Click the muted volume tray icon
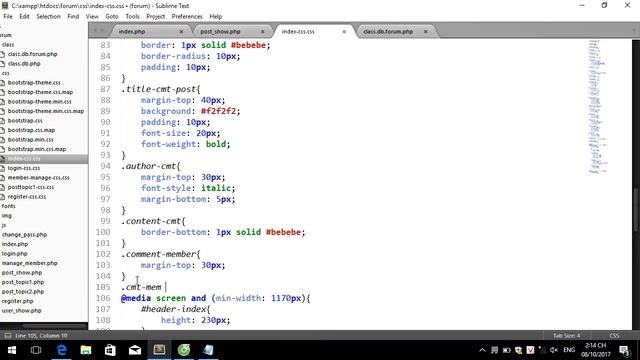640x360 pixels. tap(553, 350)
